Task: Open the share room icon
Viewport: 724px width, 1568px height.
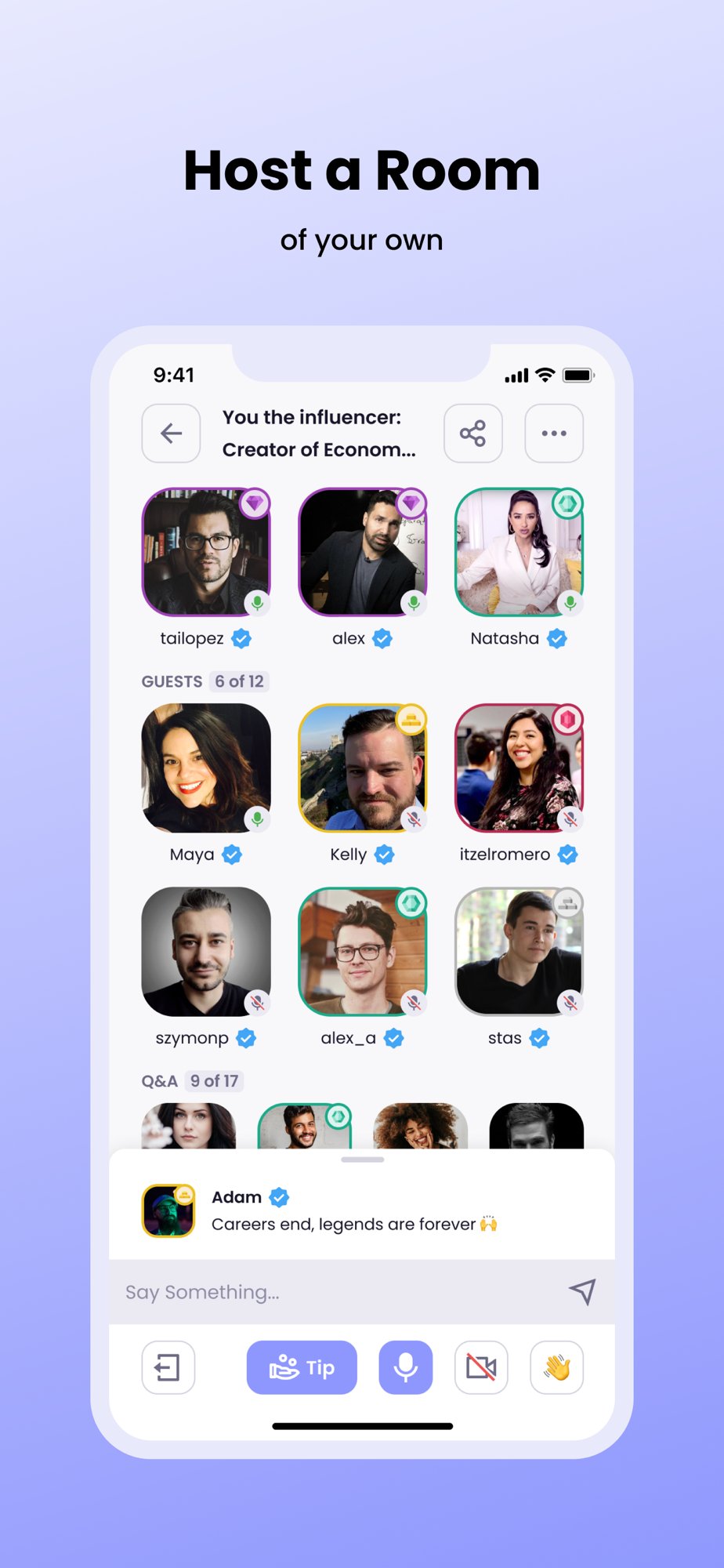Action: 472,434
